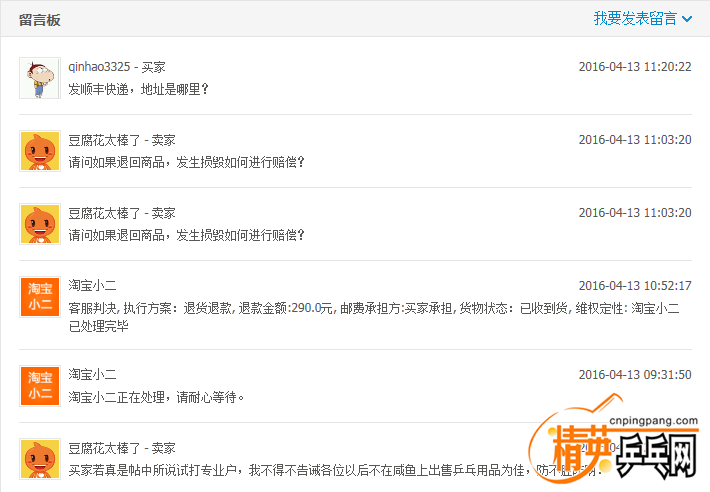Click the chevron arrow beside 我要发表留言
Image resolution: width=710 pixels, height=492 pixels.
tap(687, 18)
